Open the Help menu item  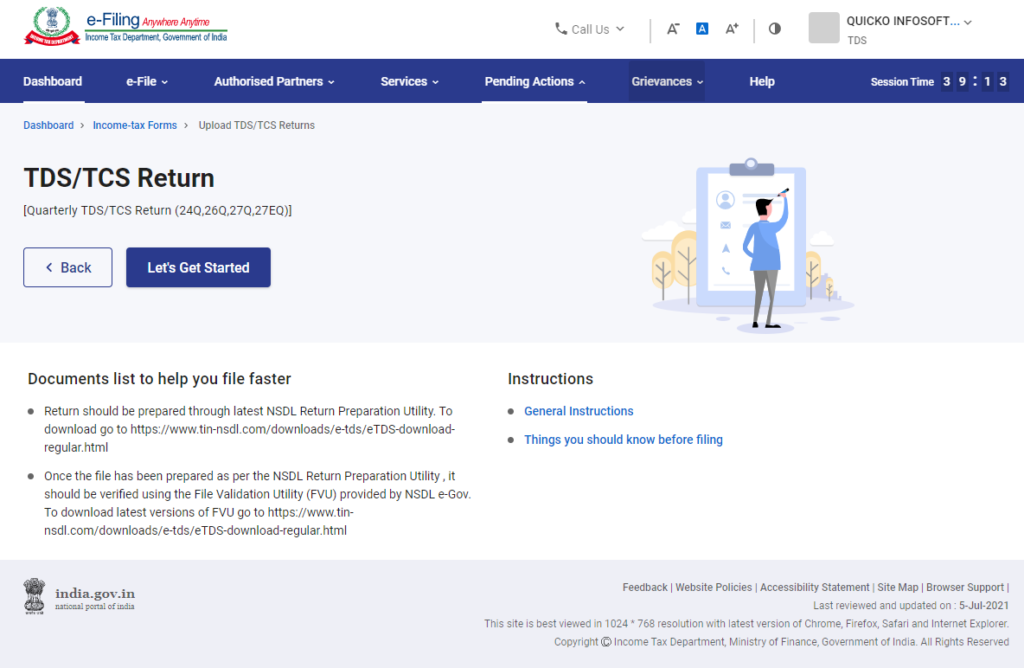[x=762, y=81]
